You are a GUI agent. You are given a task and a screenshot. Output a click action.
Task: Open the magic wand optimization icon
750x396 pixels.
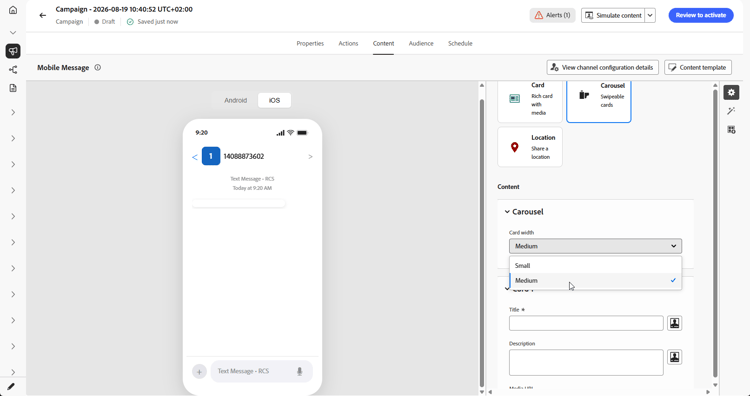tap(731, 111)
